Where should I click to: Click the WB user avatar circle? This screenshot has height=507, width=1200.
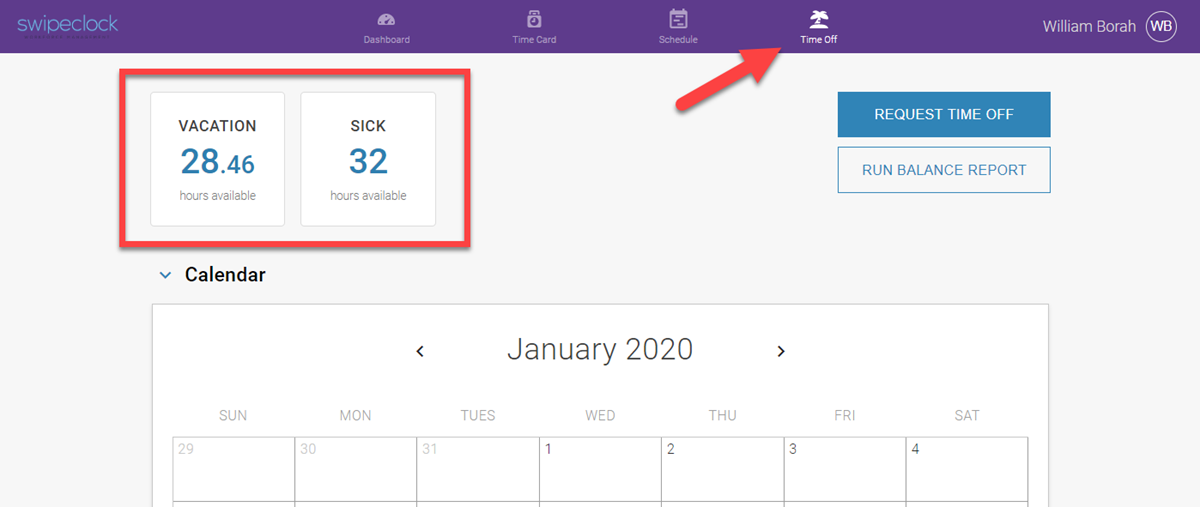[1161, 26]
